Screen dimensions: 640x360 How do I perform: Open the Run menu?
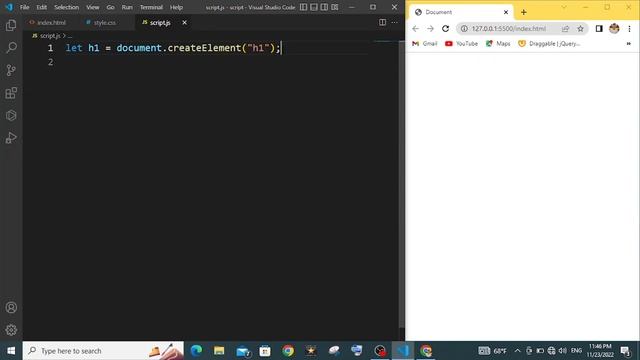[127, 7]
